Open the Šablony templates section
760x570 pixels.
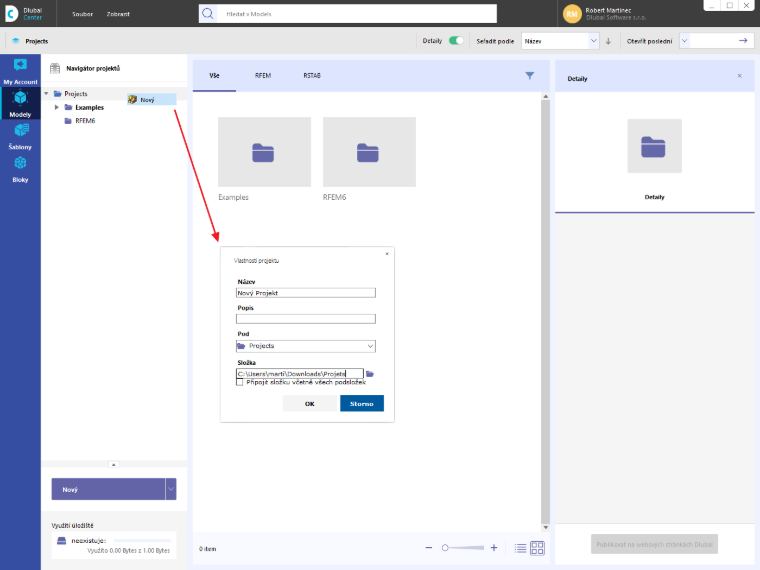click(20, 136)
